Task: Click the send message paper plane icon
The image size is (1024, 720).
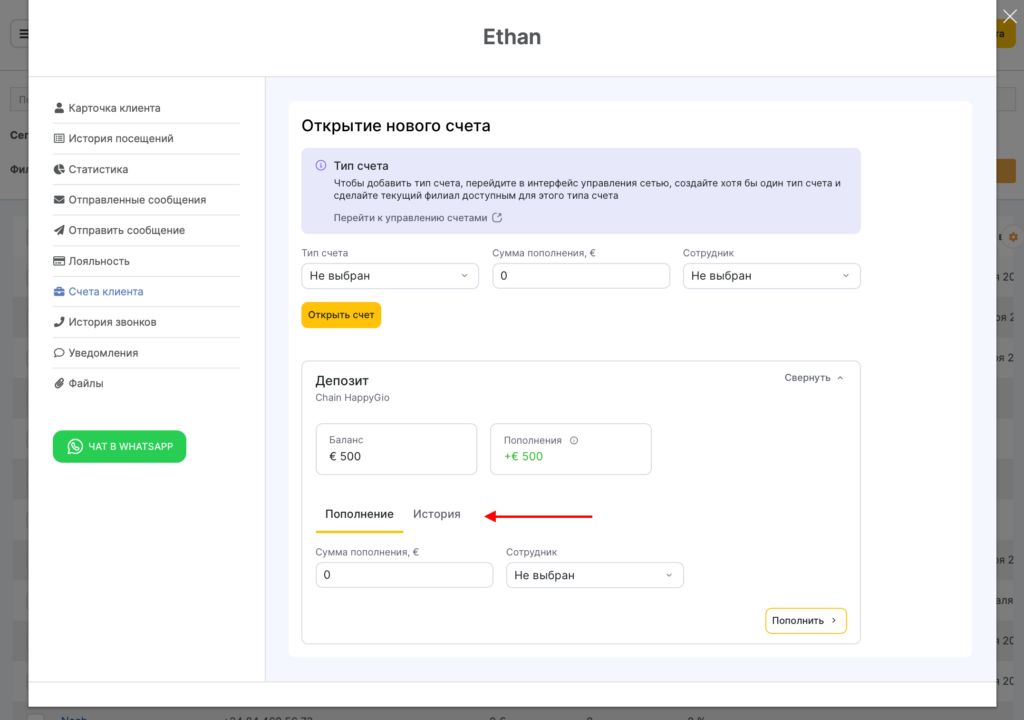Action: (60, 231)
